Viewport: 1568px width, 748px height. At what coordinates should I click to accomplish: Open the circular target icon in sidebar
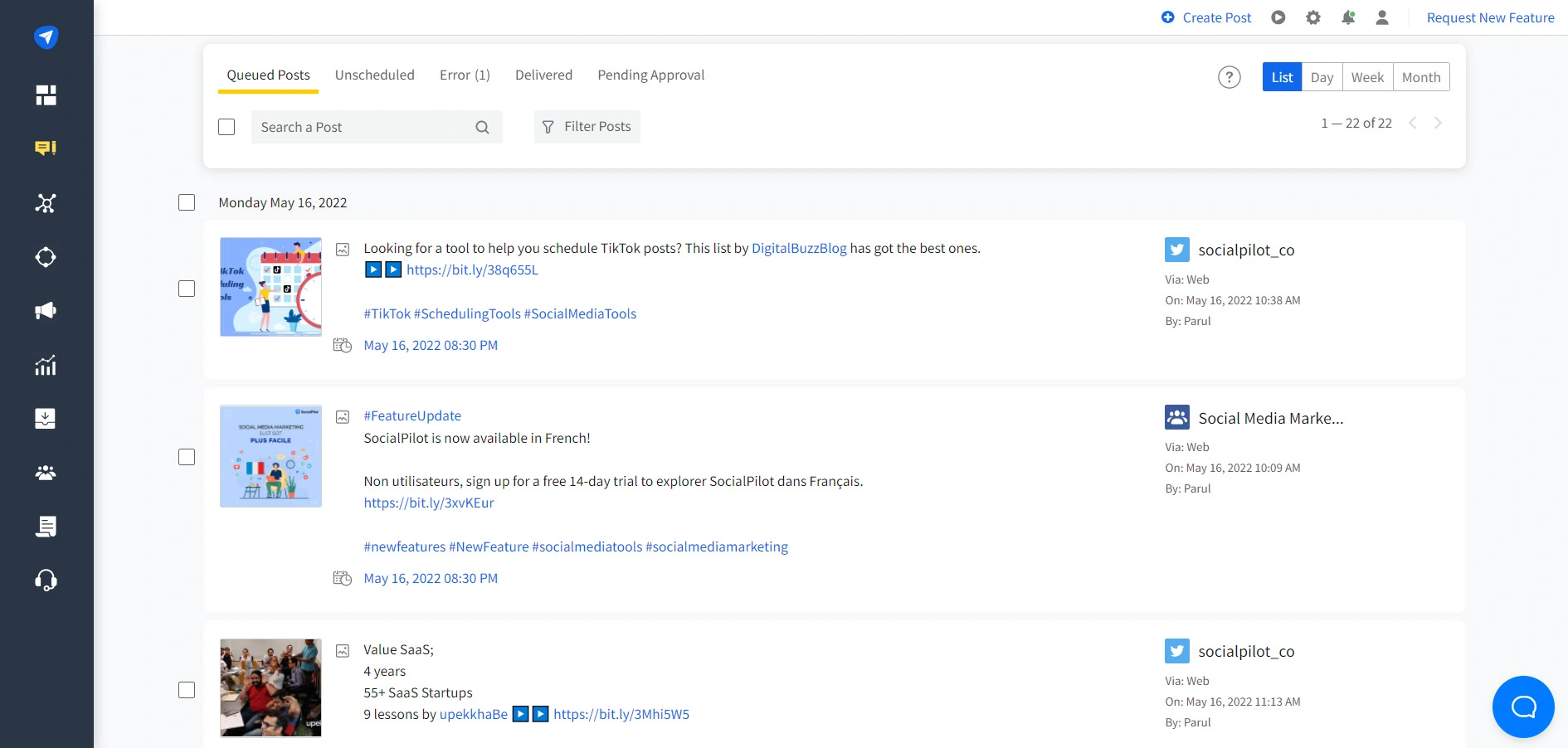point(46,257)
